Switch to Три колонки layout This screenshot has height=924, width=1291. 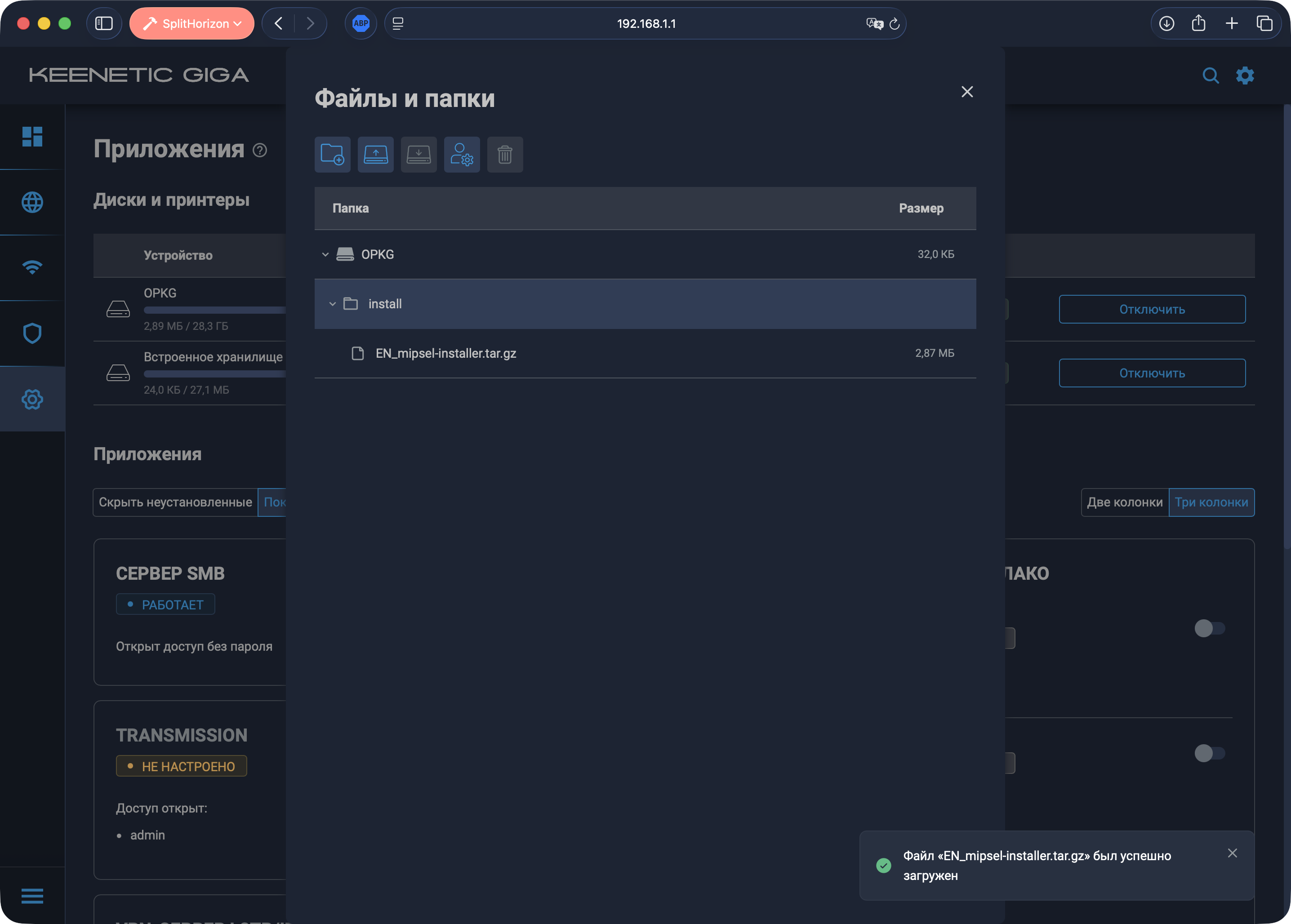(x=1212, y=502)
